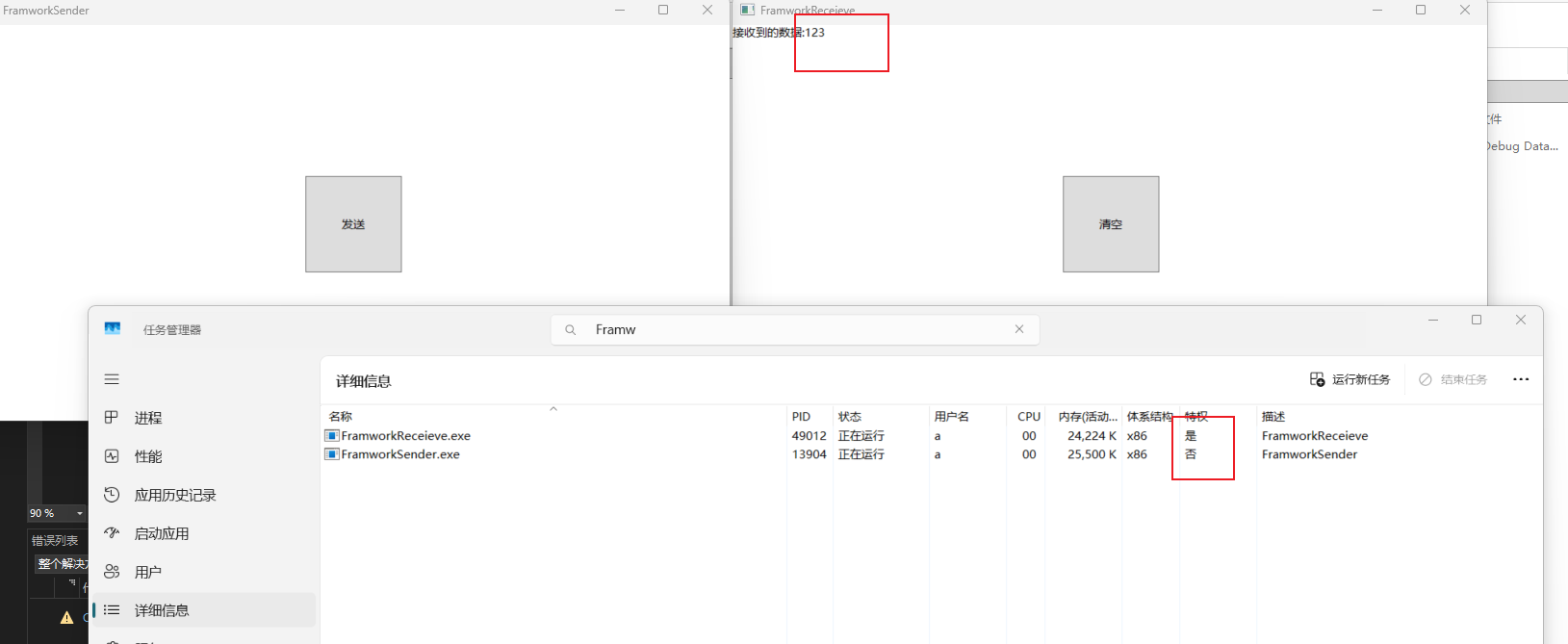Open 用户 (Users) page in Task Manager

point(204,572)
